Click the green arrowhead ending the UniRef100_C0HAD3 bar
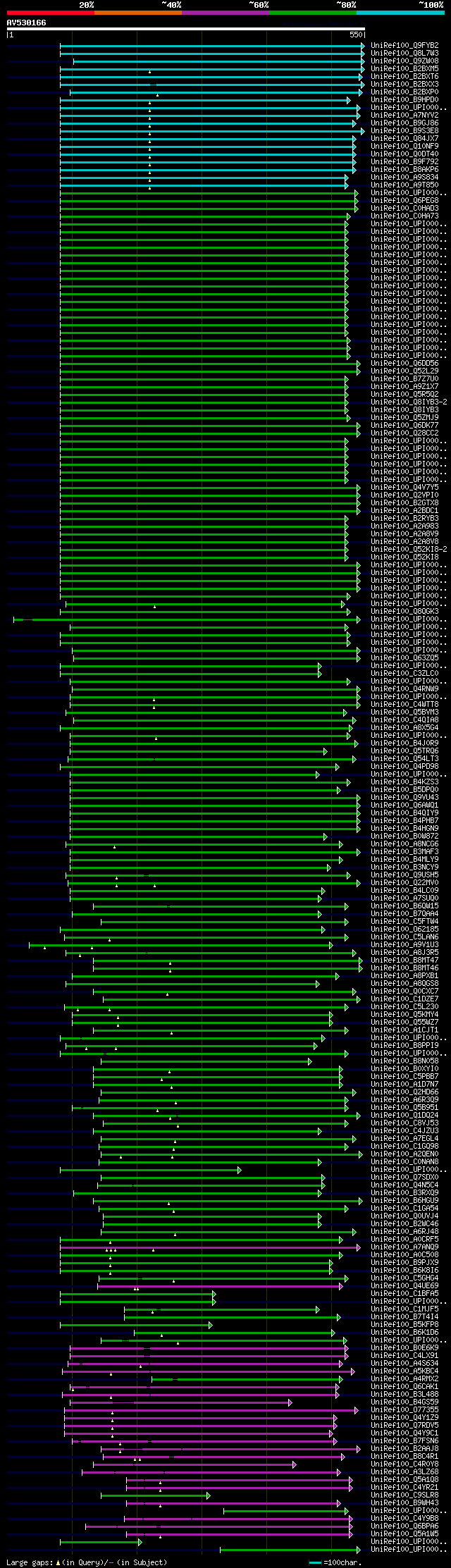Viewport: 451px width, 1568px height. click(x=357, y=208)
